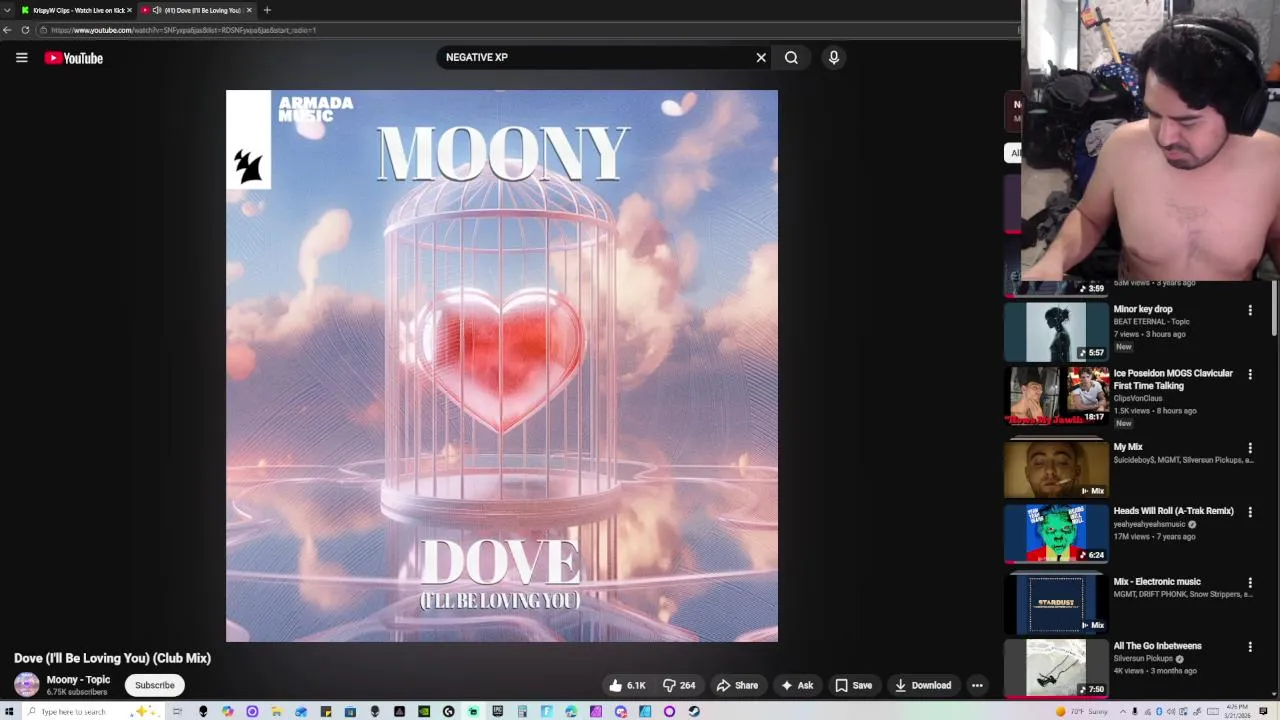Open Epic Games Launcher from the taskbar
The width and height of the screenshot is (1280, 720).
497,711
